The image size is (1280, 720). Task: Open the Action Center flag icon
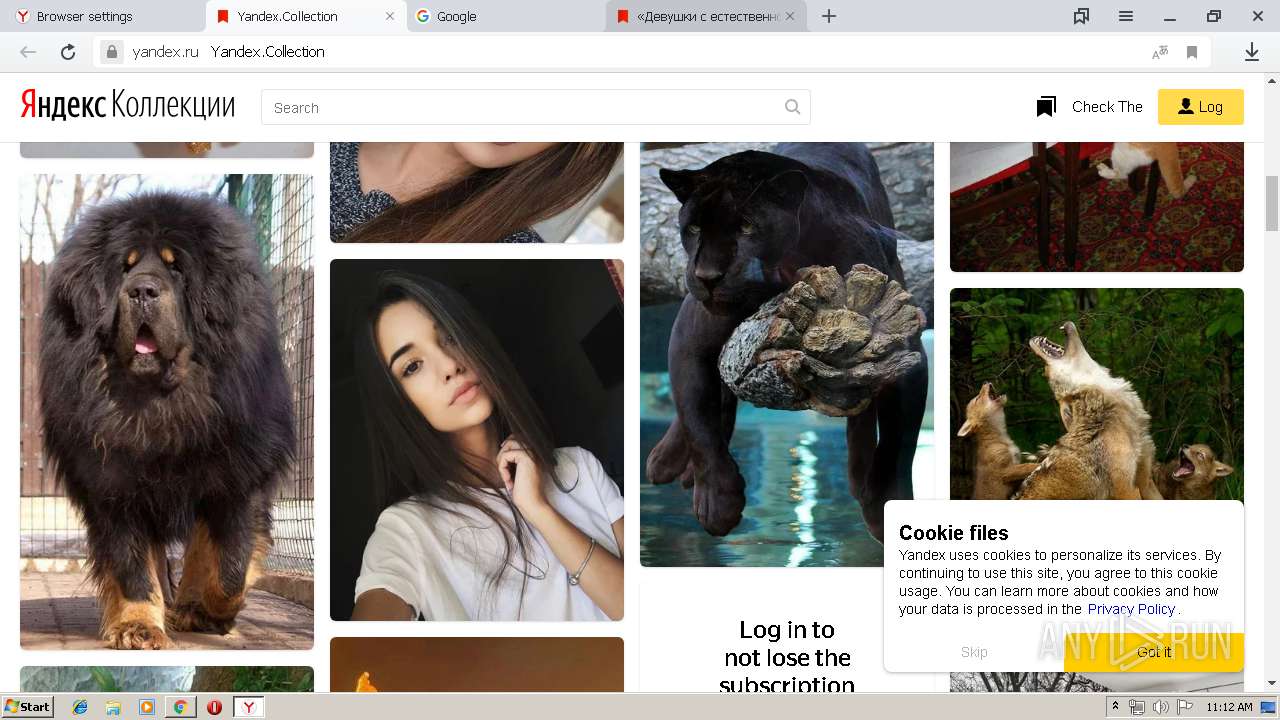[1184, 707]
